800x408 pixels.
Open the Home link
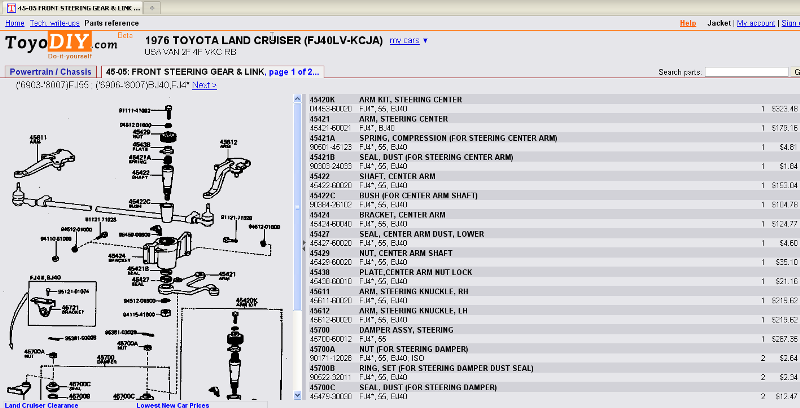[13, 22]
